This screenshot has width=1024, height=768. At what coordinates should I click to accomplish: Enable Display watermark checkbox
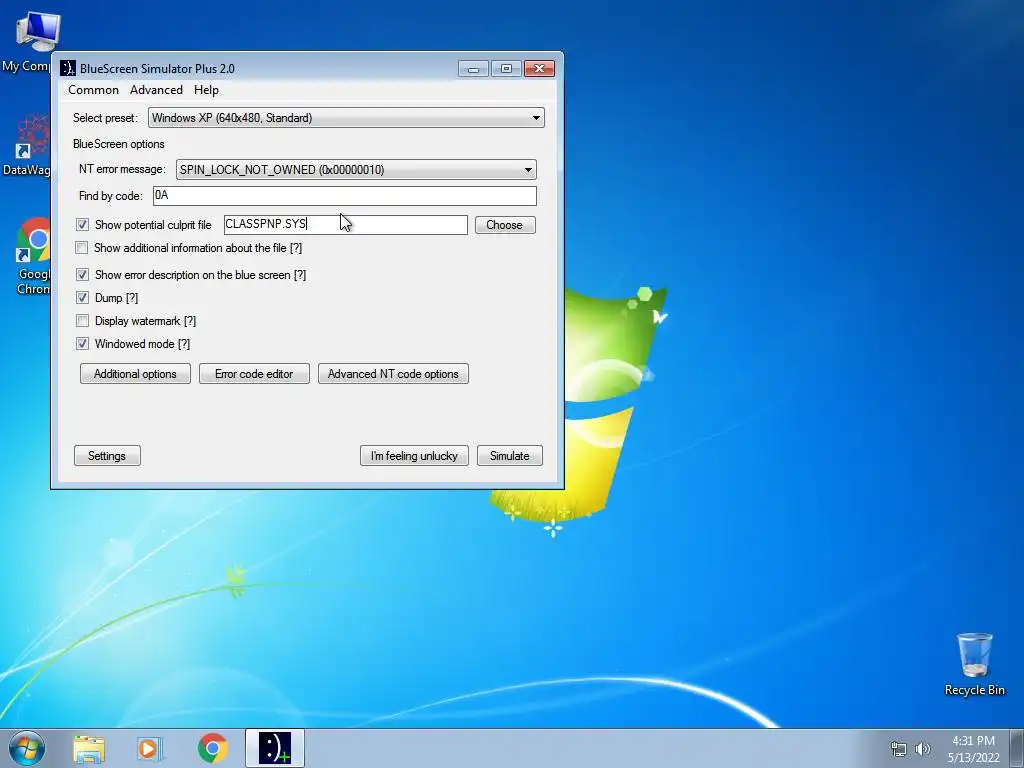point(82,321)
